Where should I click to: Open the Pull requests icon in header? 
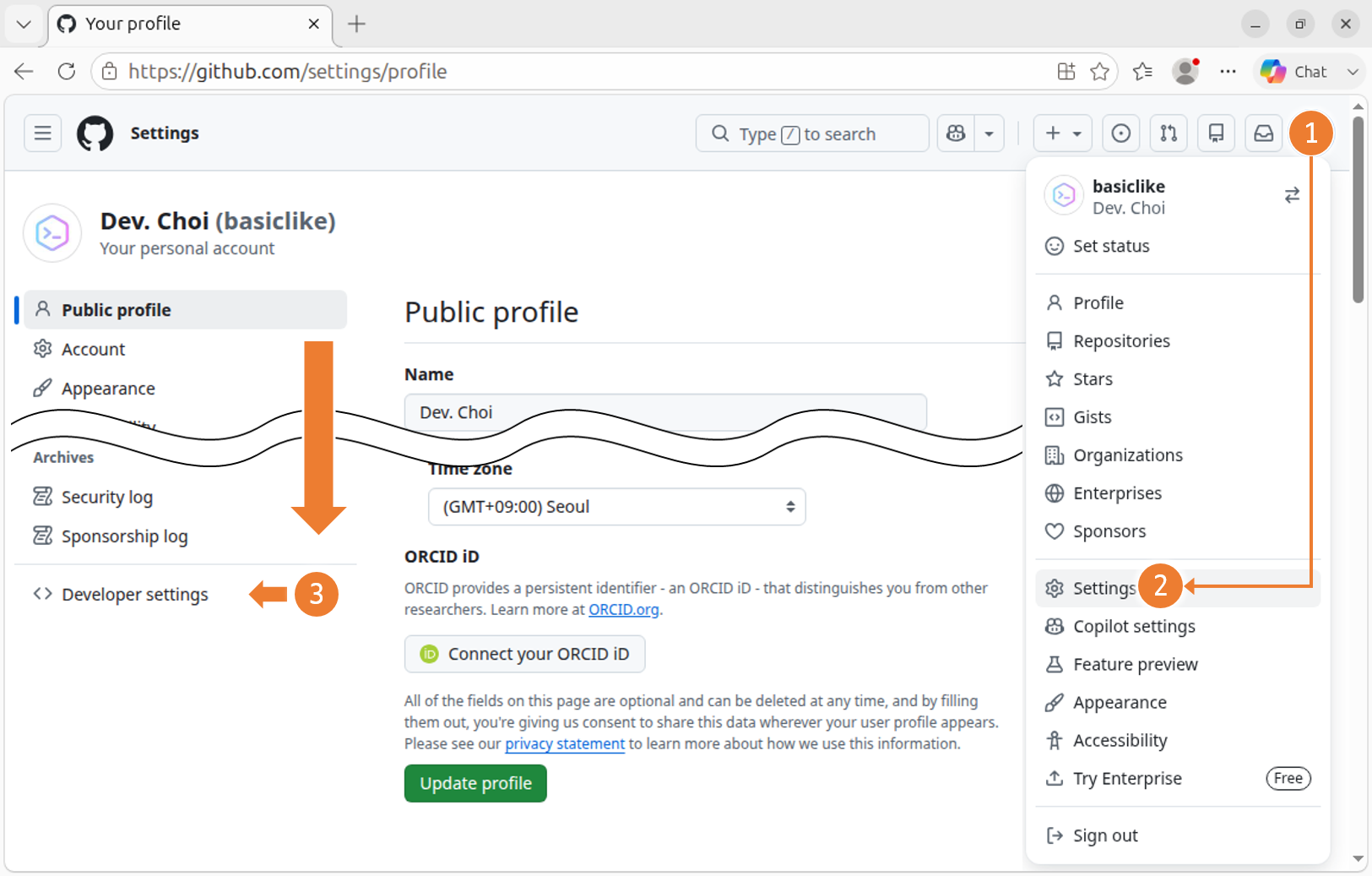tap(1169, 133)
